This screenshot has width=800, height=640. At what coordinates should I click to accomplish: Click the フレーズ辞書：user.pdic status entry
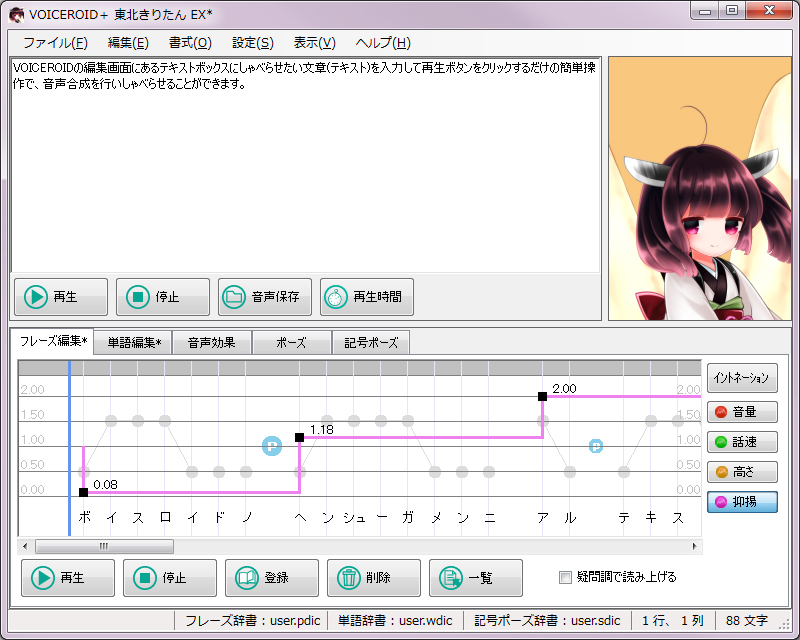coord(252,621)
